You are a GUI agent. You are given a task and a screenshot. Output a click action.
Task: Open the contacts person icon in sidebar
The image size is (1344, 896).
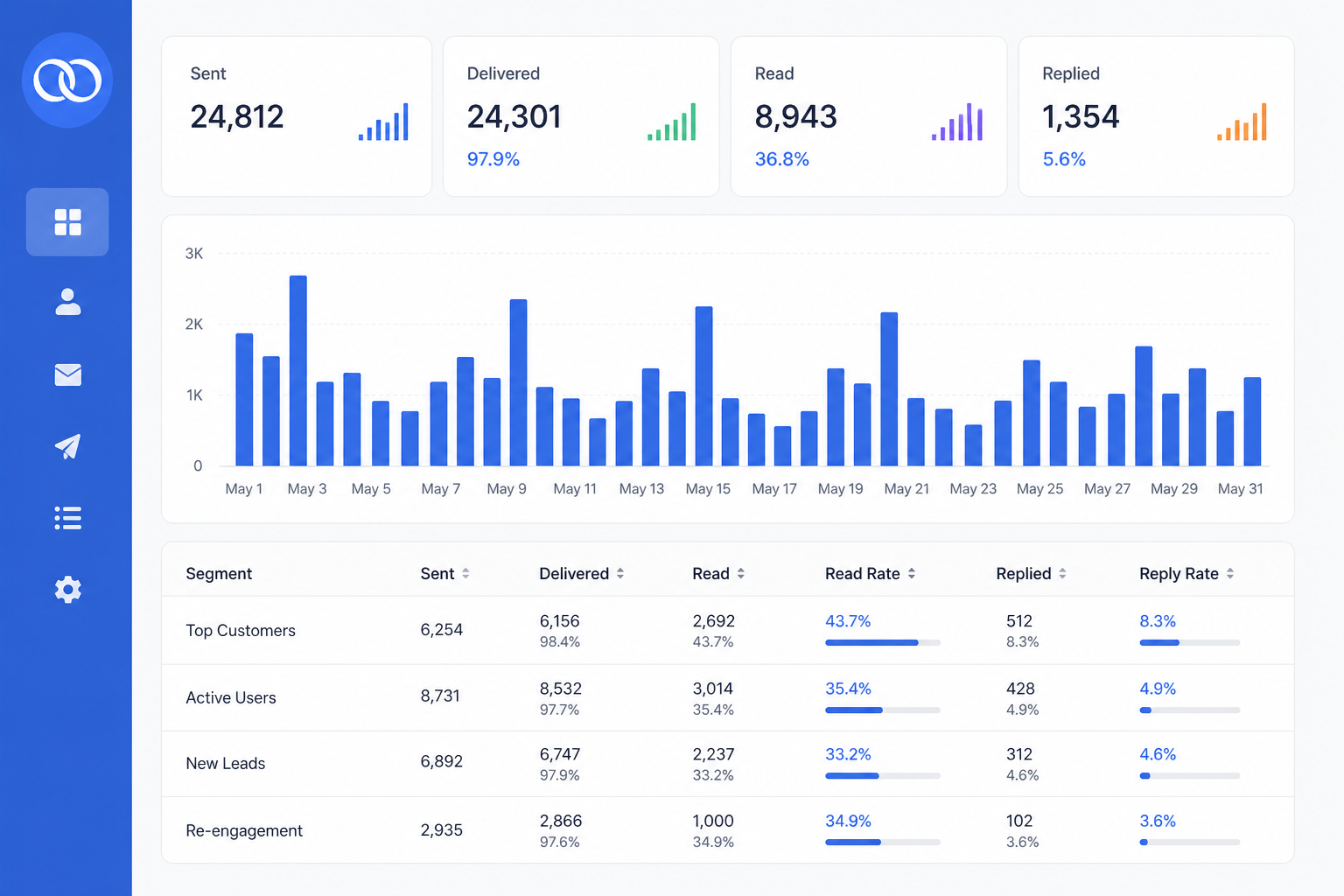pos(67,302)
